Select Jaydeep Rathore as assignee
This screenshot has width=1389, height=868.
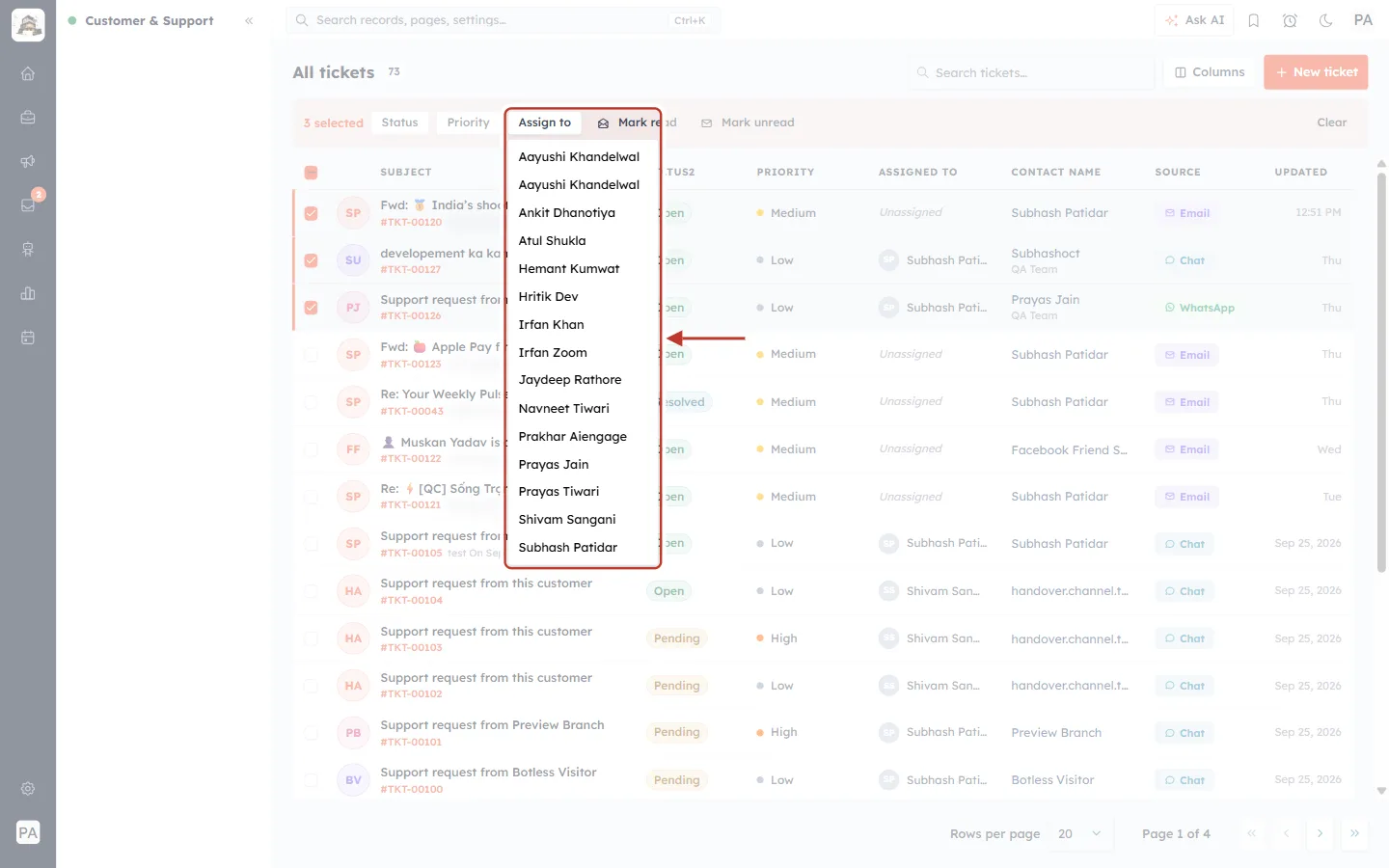tap(570, 380)
